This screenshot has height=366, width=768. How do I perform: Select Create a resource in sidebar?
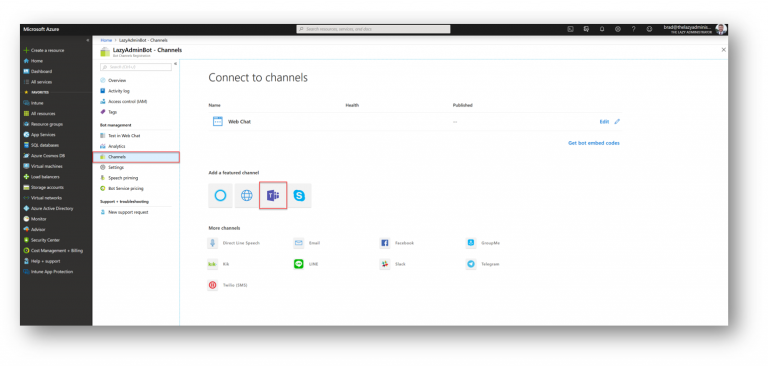48,50
